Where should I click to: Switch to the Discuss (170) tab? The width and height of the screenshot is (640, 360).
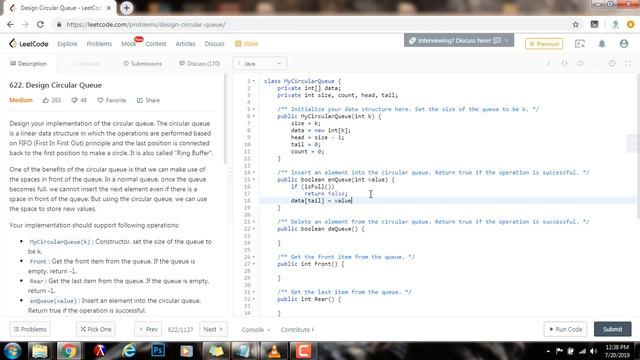point(200,64)
